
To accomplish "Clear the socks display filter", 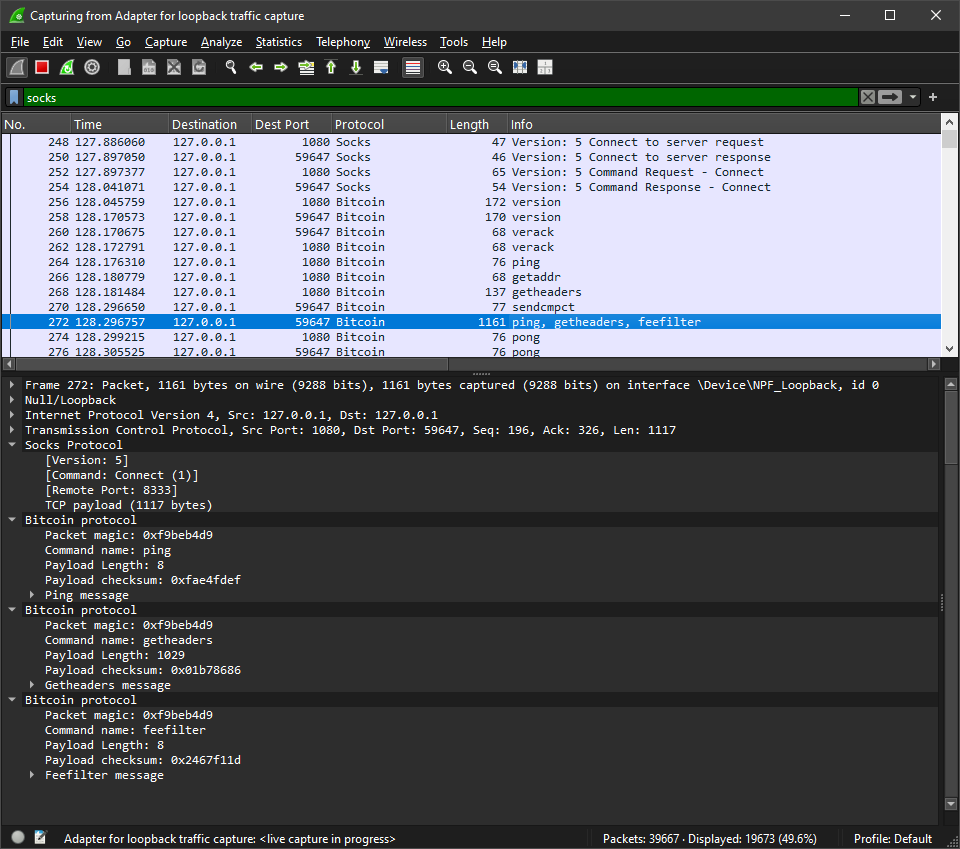I will (x=868, y=97).
